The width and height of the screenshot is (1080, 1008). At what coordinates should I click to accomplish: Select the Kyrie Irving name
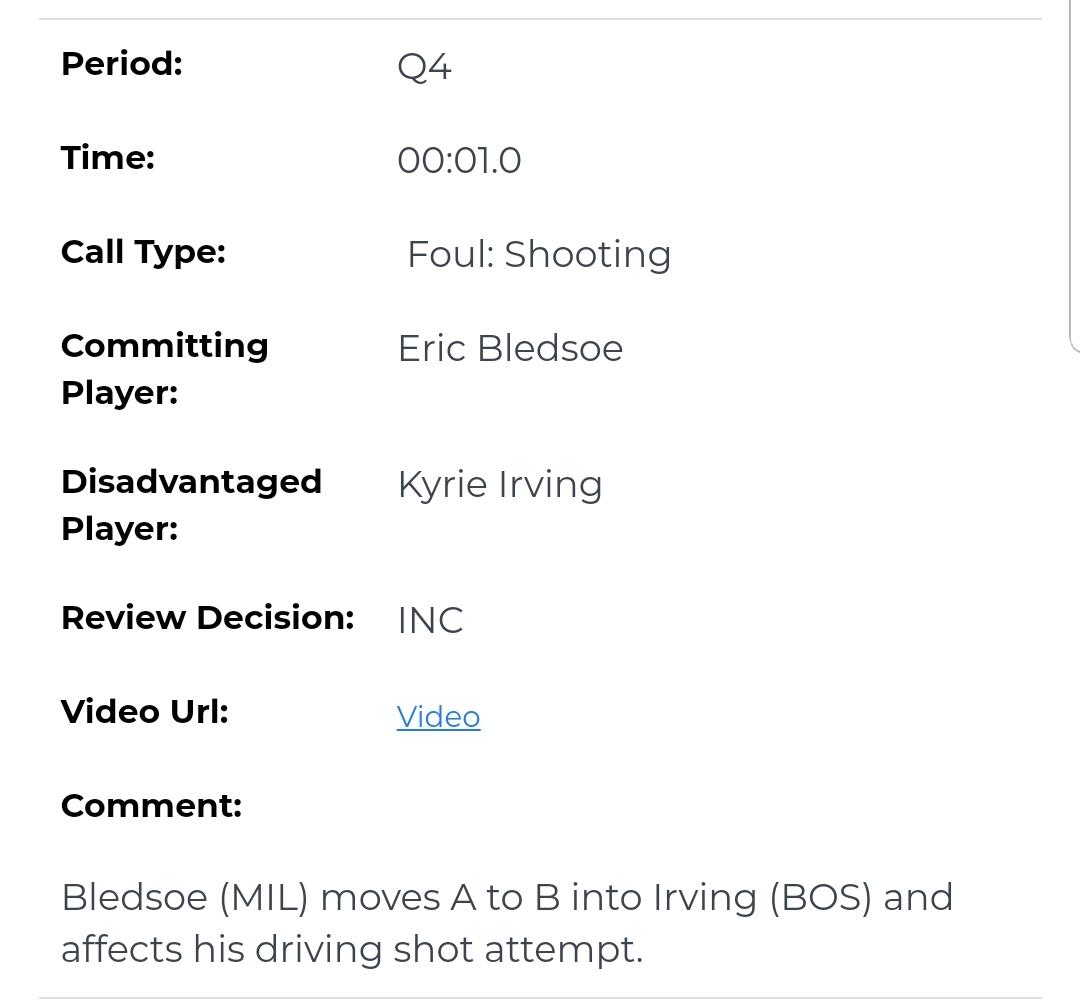point(500,485)
